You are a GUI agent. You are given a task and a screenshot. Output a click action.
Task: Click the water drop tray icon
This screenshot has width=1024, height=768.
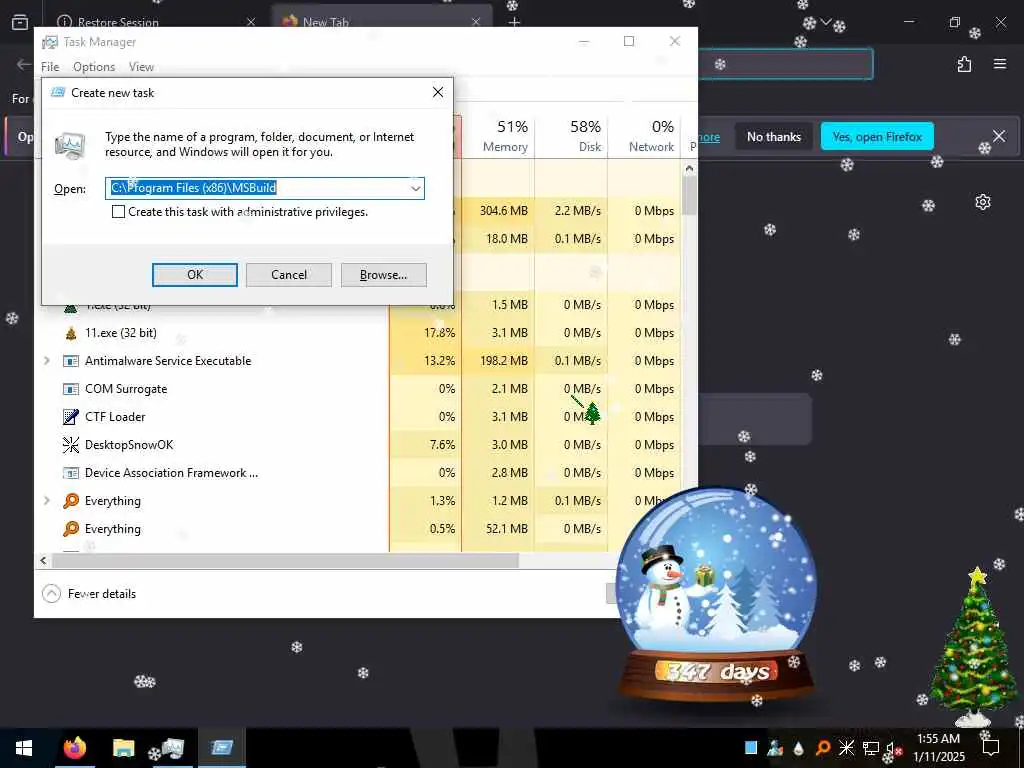tap(799, 748)
